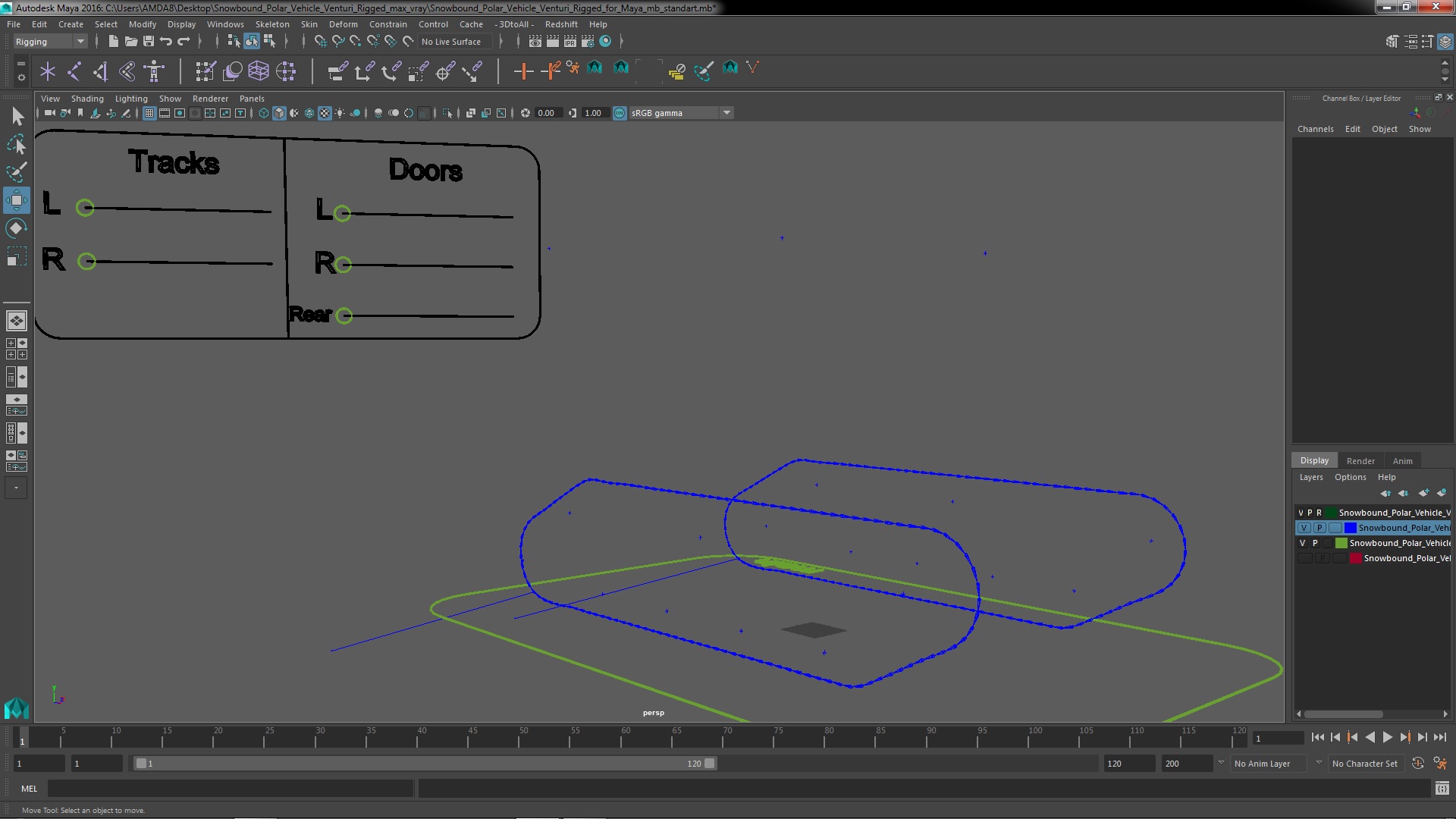Switch to the Render layer tab
Screen dimensions: 1456x819
pos(1360,461)
